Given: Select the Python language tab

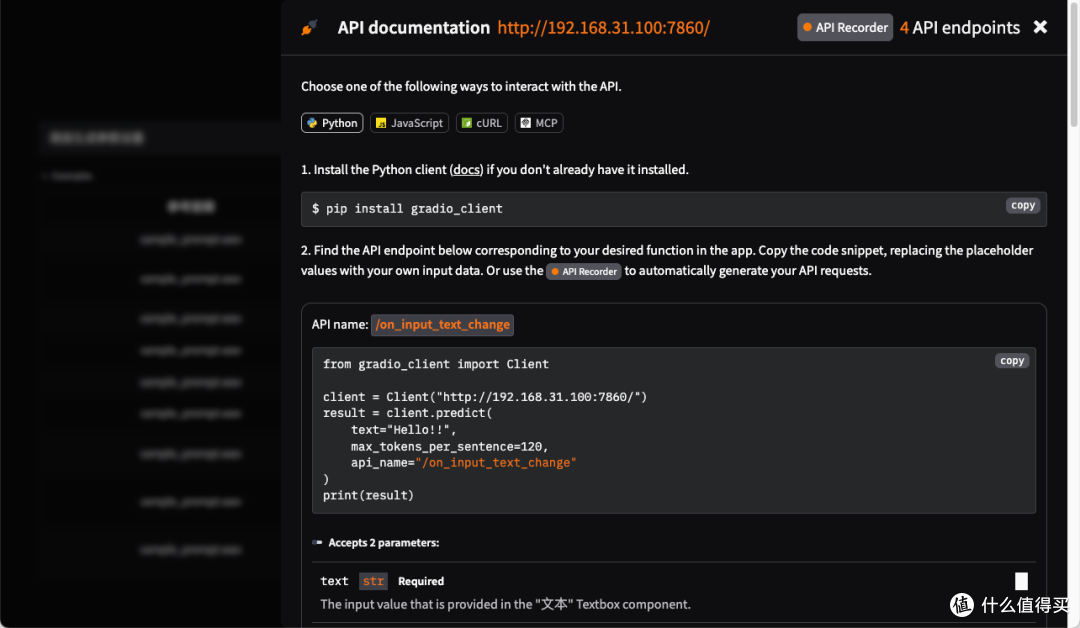Looking at the screenshot, I should tap(332, 123).
